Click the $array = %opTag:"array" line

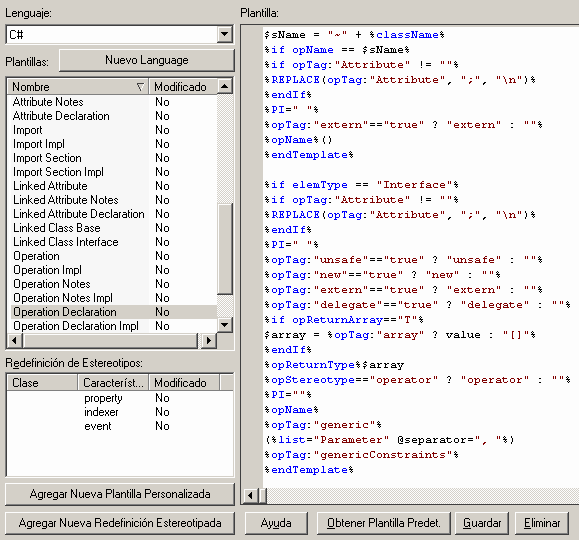coord(400,335)
